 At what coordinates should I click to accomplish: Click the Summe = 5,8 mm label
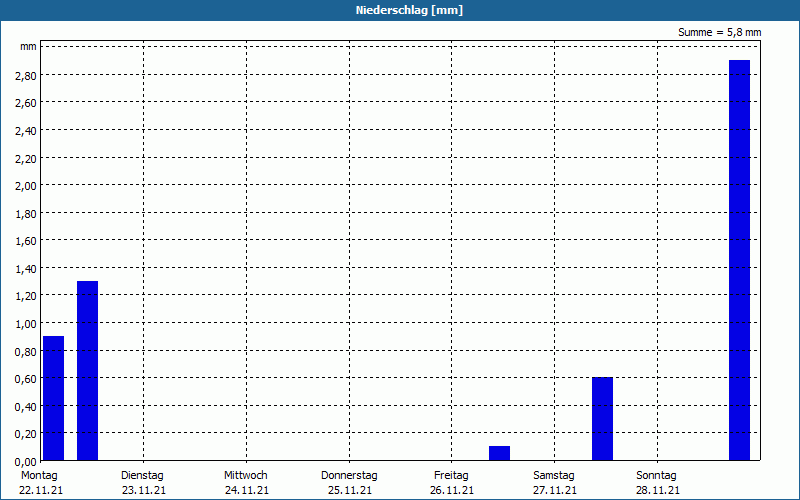point(719,32)
